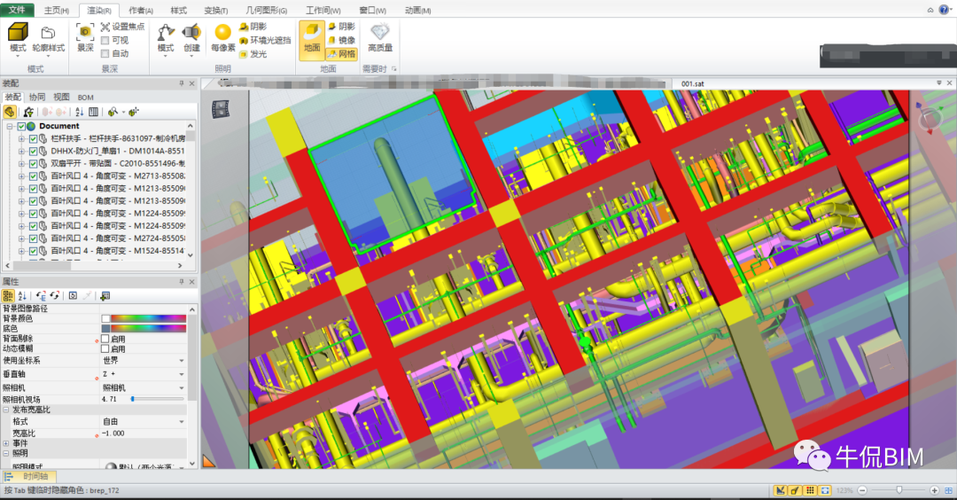This screenshot has width=957, height=500.
Task: Switch to the 几何图形 ribbon tab
Action: click(266, 10)
